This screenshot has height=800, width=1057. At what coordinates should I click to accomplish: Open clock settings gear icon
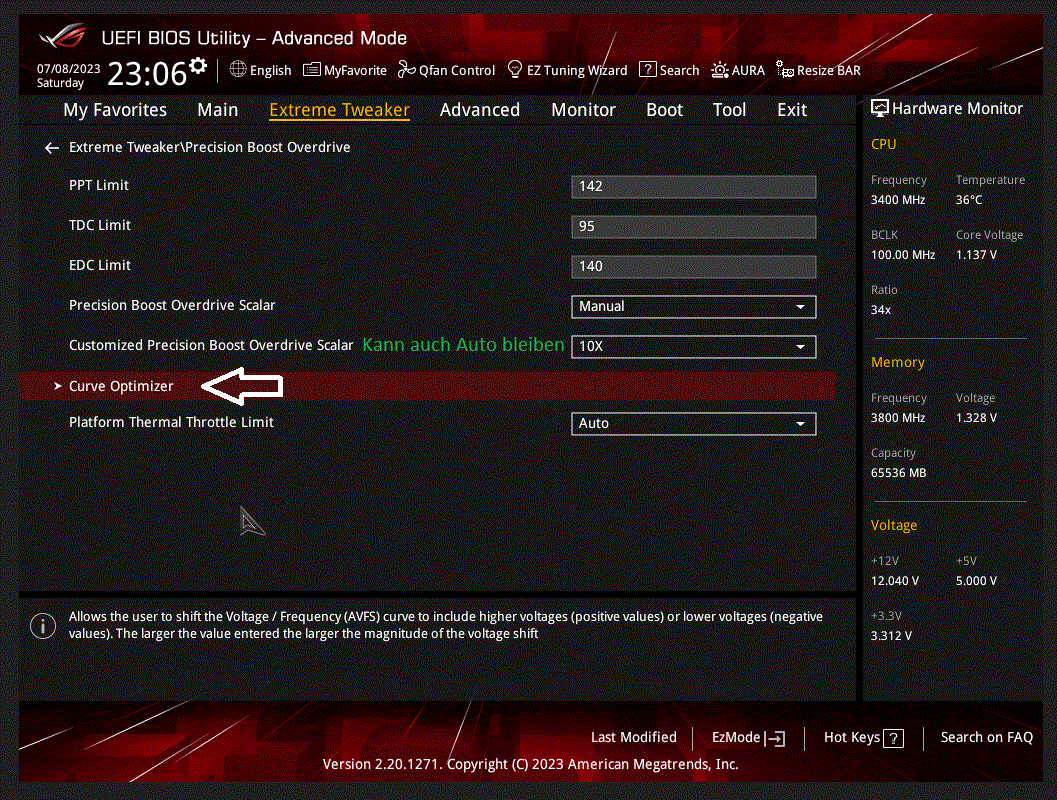click(198, 66)
